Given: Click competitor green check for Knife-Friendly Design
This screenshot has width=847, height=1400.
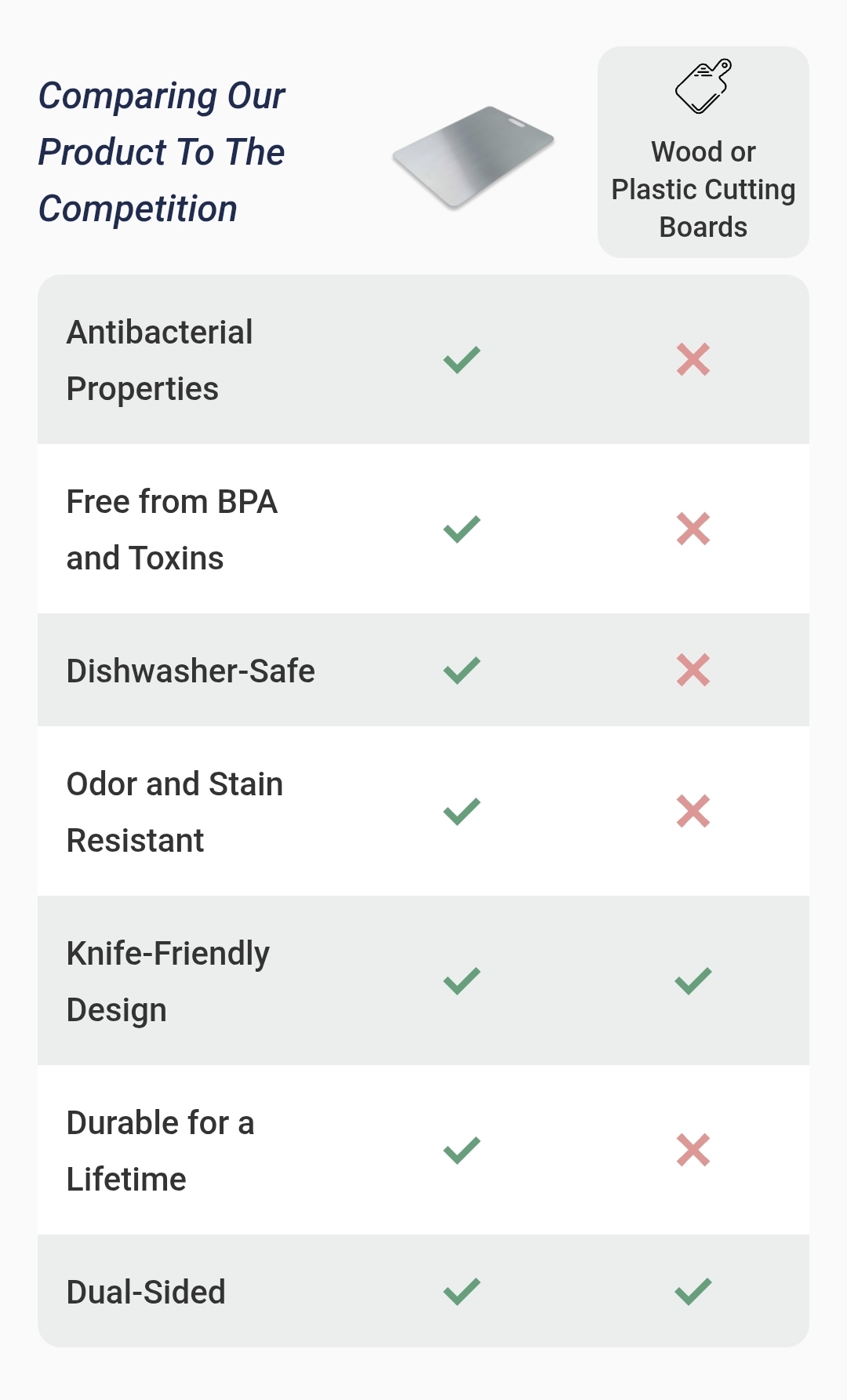Looking at the screenshot, I should (x=693, y=980).
